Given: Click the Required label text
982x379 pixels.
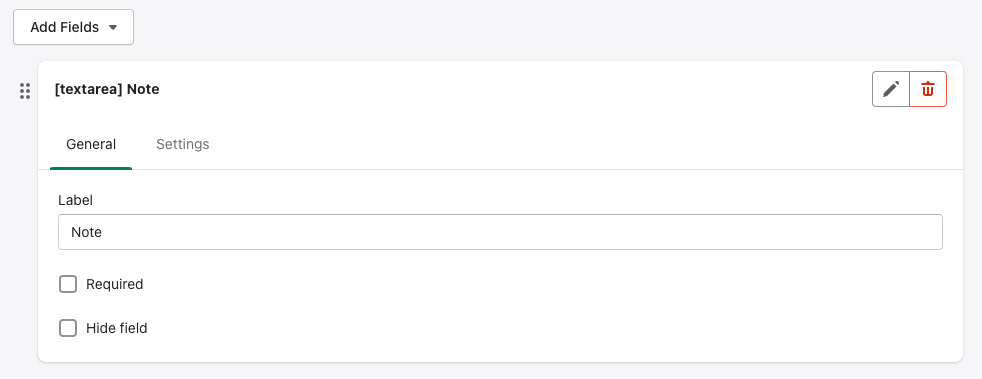Looking at the screenshot, I should click(115, 284).
